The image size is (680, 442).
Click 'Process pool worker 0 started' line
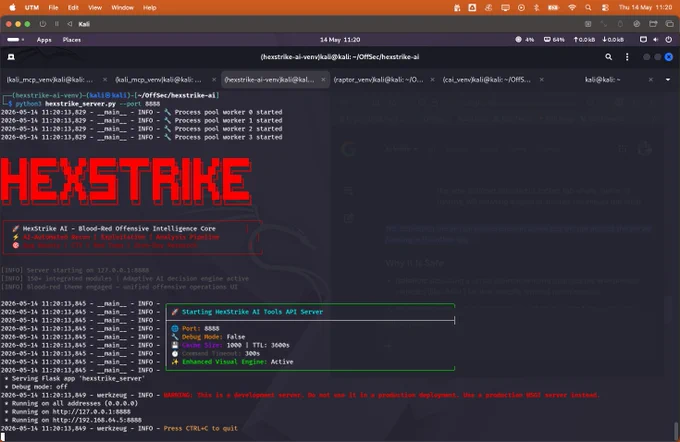141,112
